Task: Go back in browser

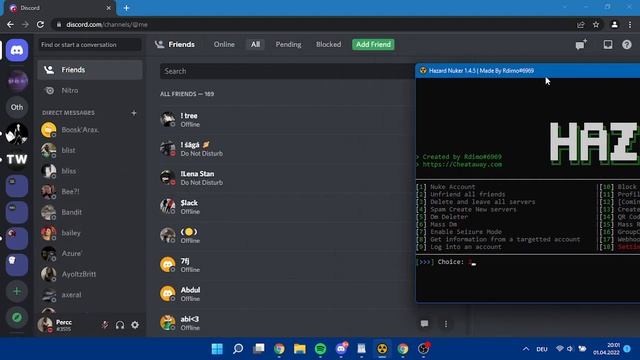Action: 10,24
